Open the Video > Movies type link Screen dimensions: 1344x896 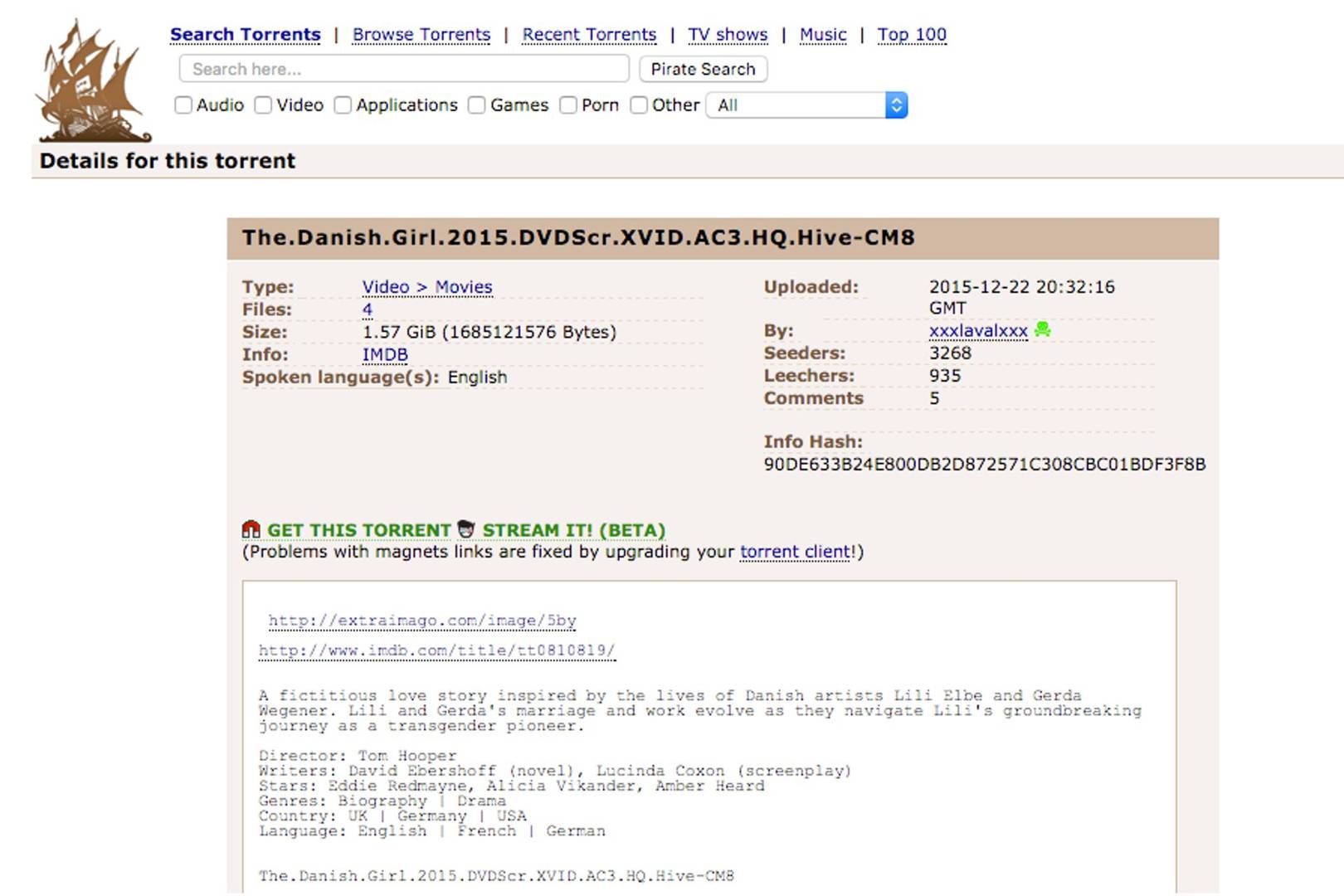(427, 287)
